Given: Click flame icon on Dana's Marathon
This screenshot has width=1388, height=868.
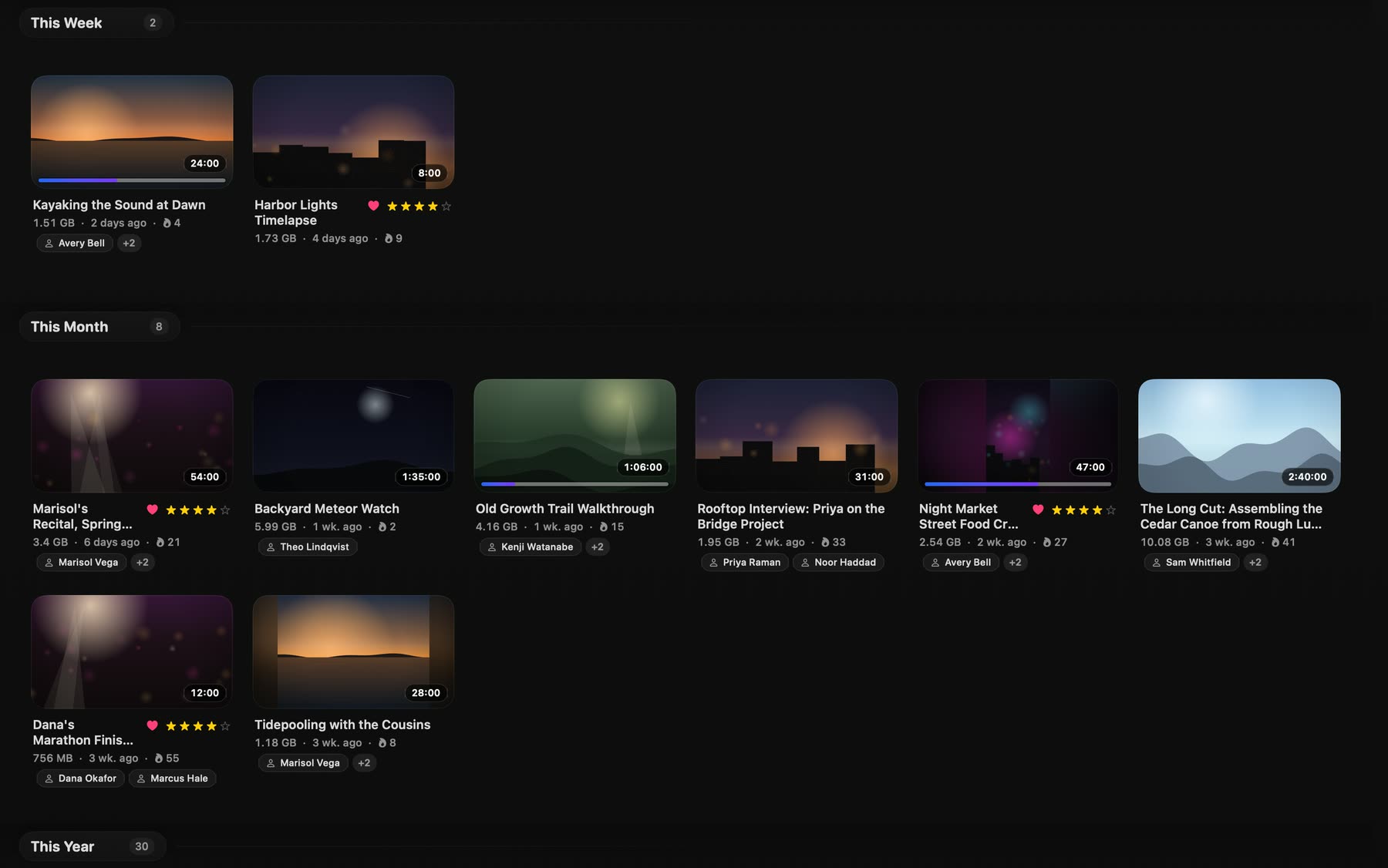Looking at the screenshot, I should [159, 758].
